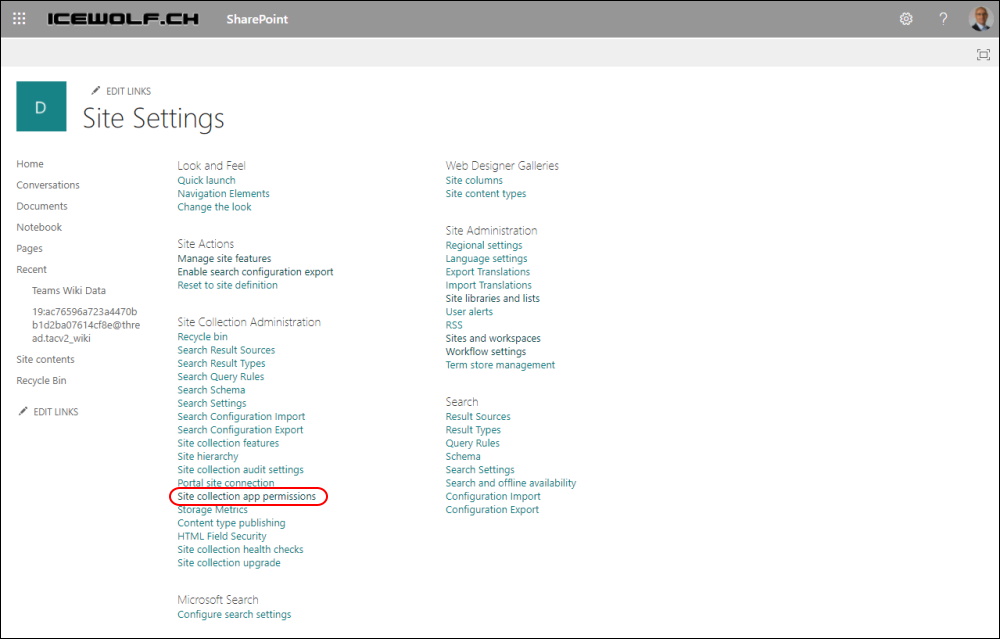The image size is (1000, 639).
Task: Open the help question mark icon
Action: coord(943,18)
